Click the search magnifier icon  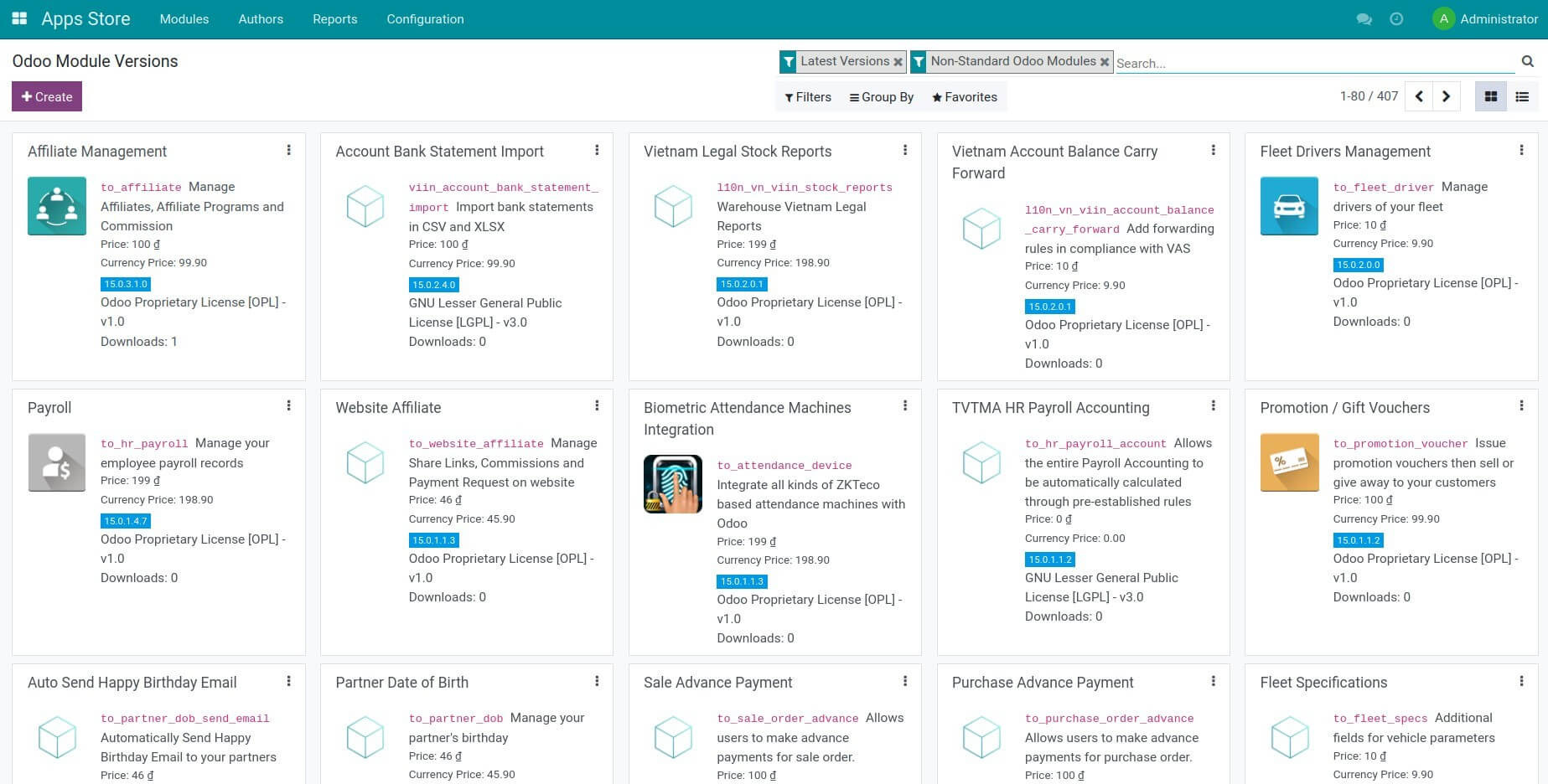click(x=1527, y=61)
